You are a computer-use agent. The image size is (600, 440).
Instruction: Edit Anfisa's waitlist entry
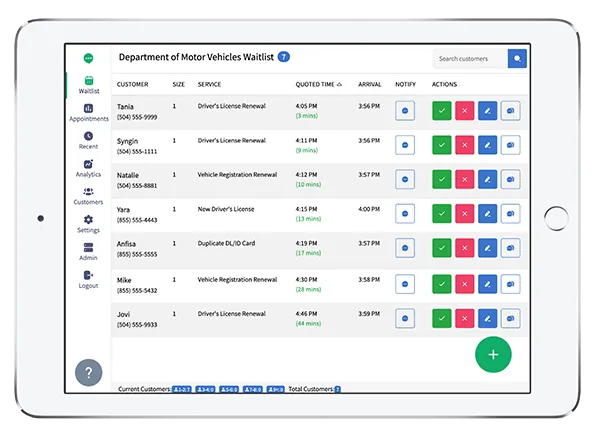tap(488, 248)
